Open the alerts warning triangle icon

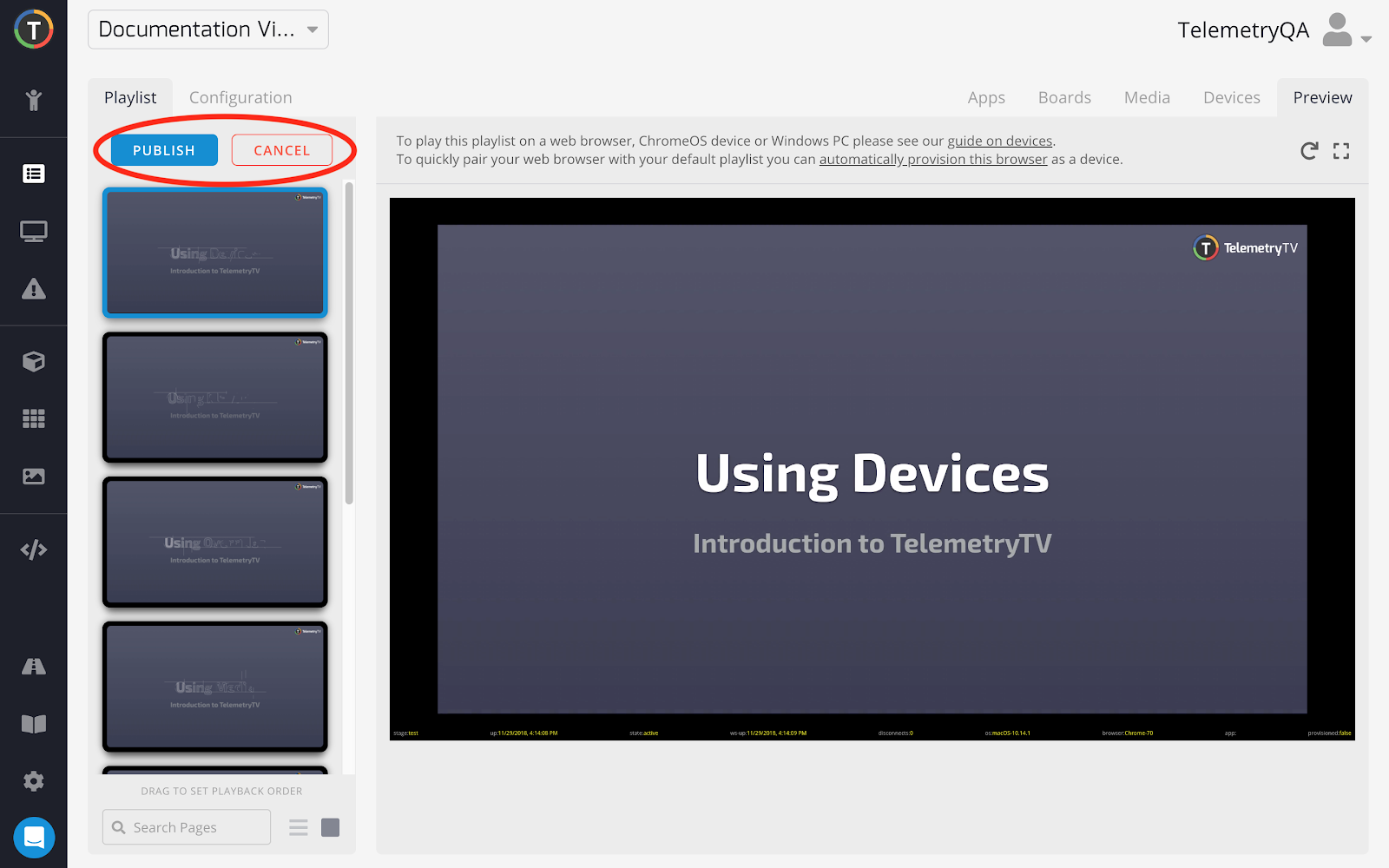[x=33, y=289]
